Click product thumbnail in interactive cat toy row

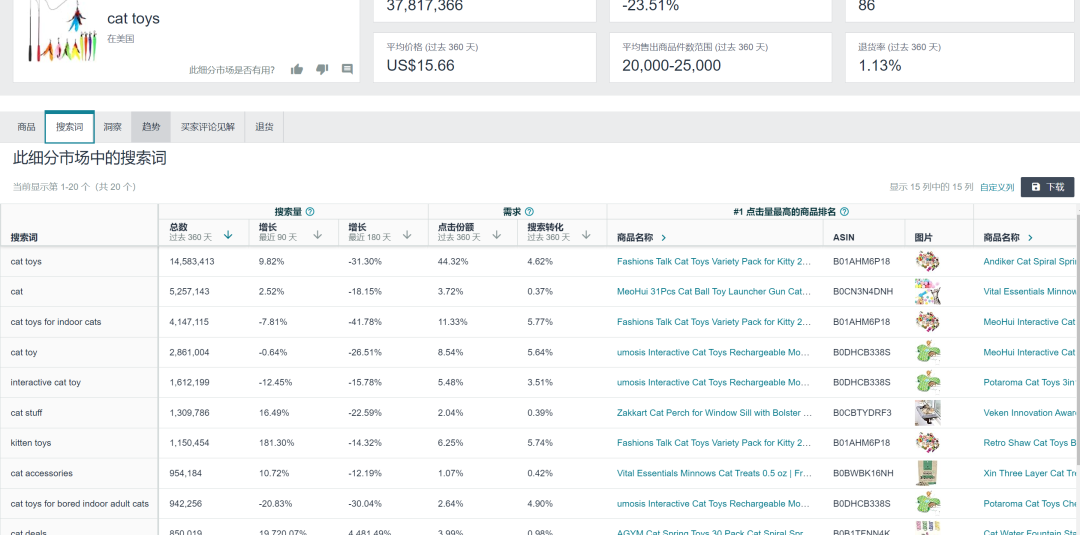click(928, 383)
